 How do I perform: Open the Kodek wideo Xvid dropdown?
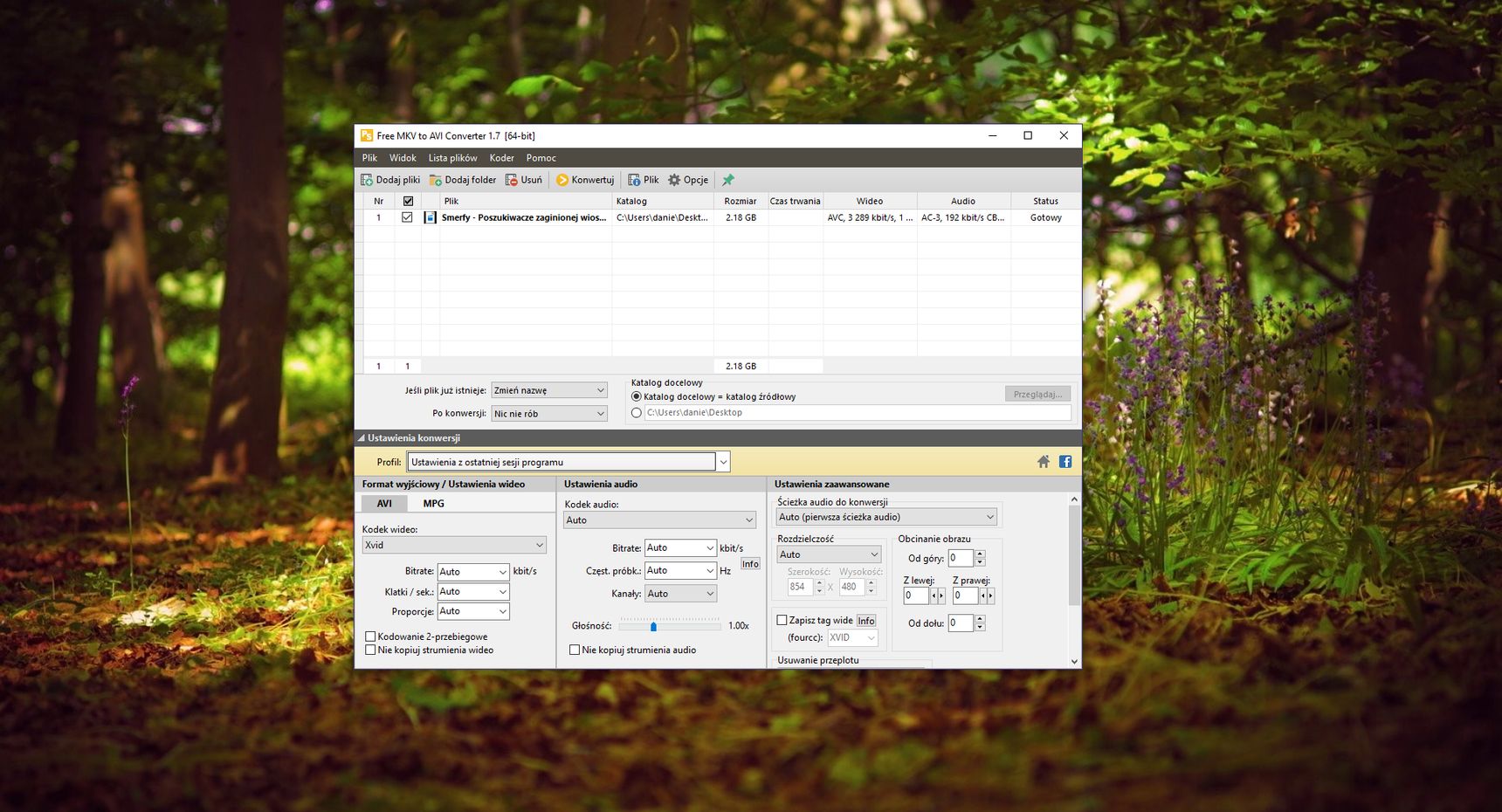(454, 545)
